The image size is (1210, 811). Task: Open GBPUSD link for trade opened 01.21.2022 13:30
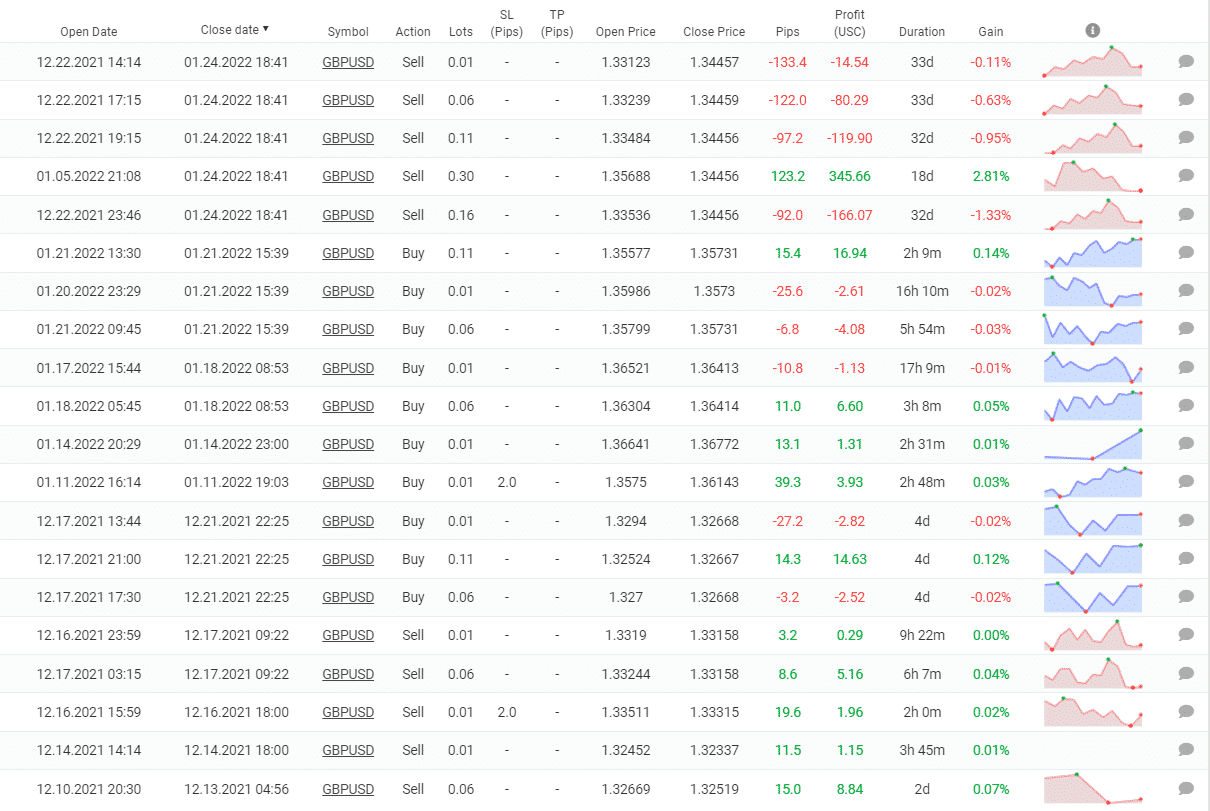[x=348, y=253]
